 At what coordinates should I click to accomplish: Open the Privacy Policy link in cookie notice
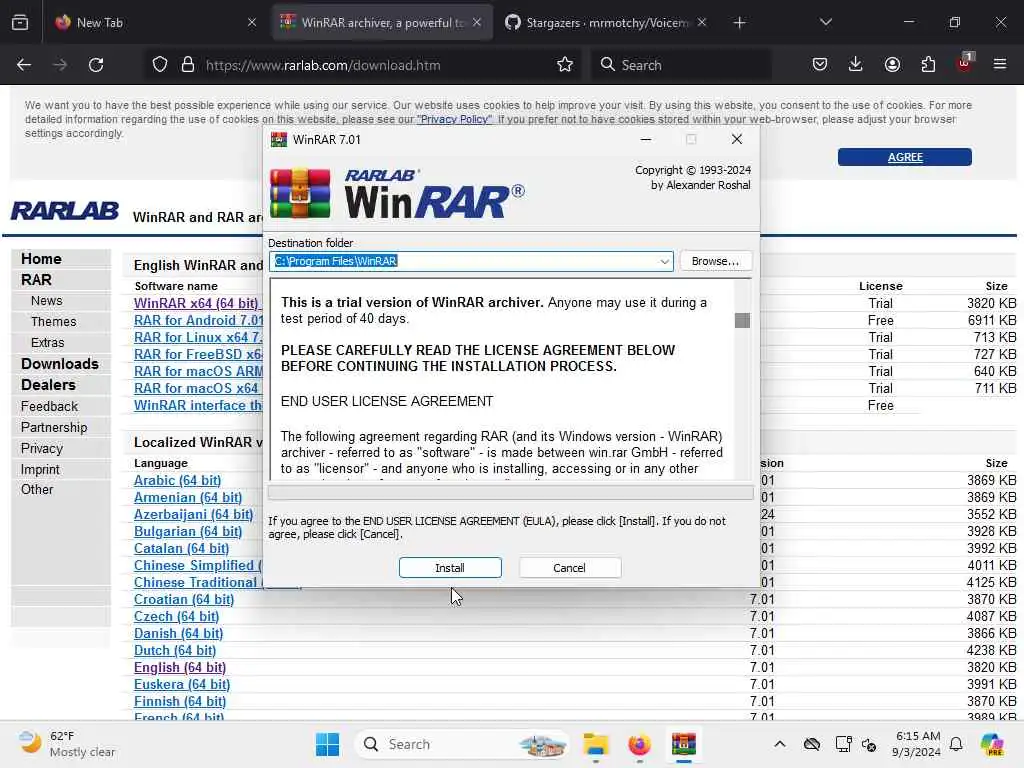(x=455, y=120)
